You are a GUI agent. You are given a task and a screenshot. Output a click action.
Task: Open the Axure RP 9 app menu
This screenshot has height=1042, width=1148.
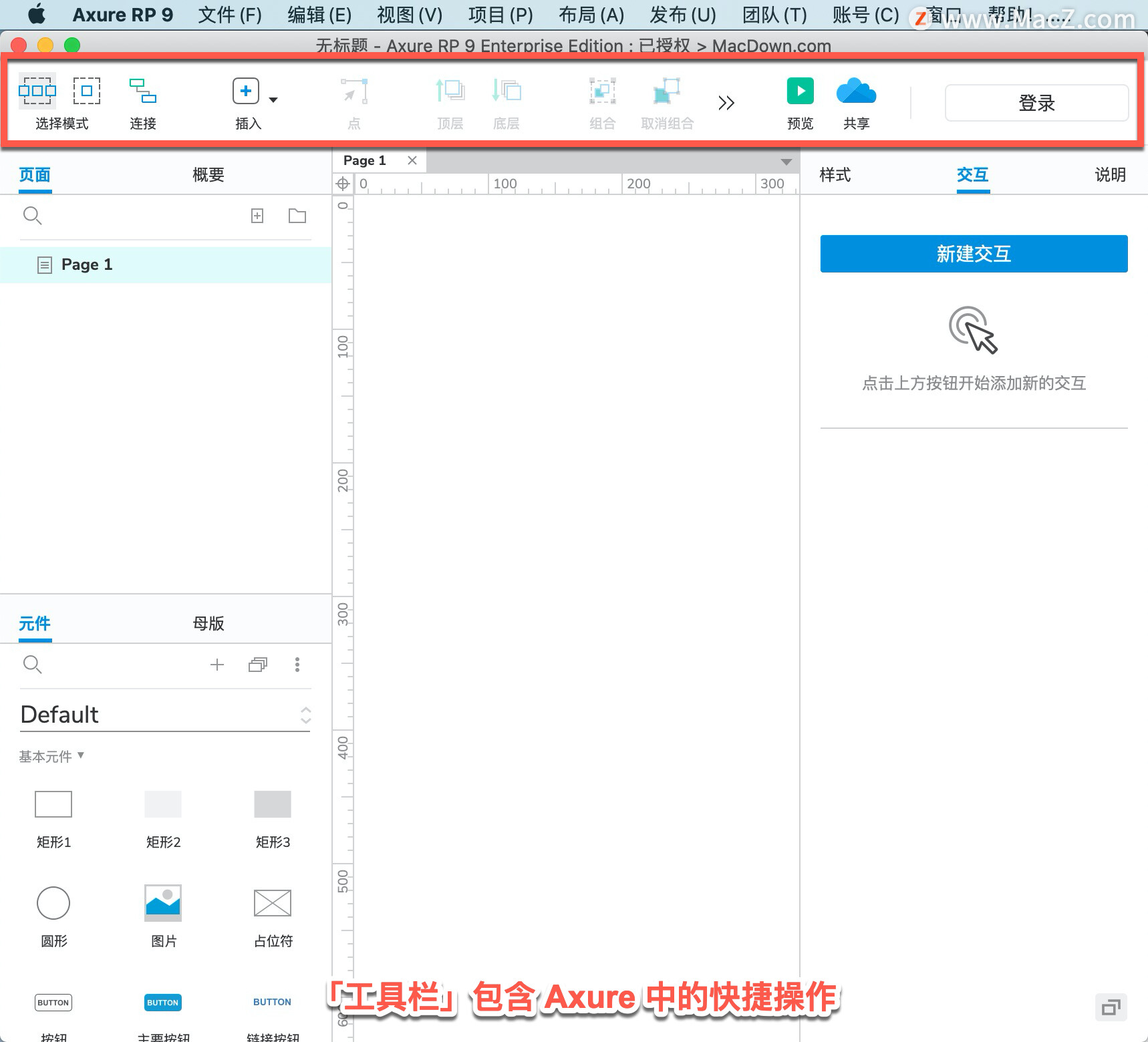pyautogui.click(x=123, y=15)
